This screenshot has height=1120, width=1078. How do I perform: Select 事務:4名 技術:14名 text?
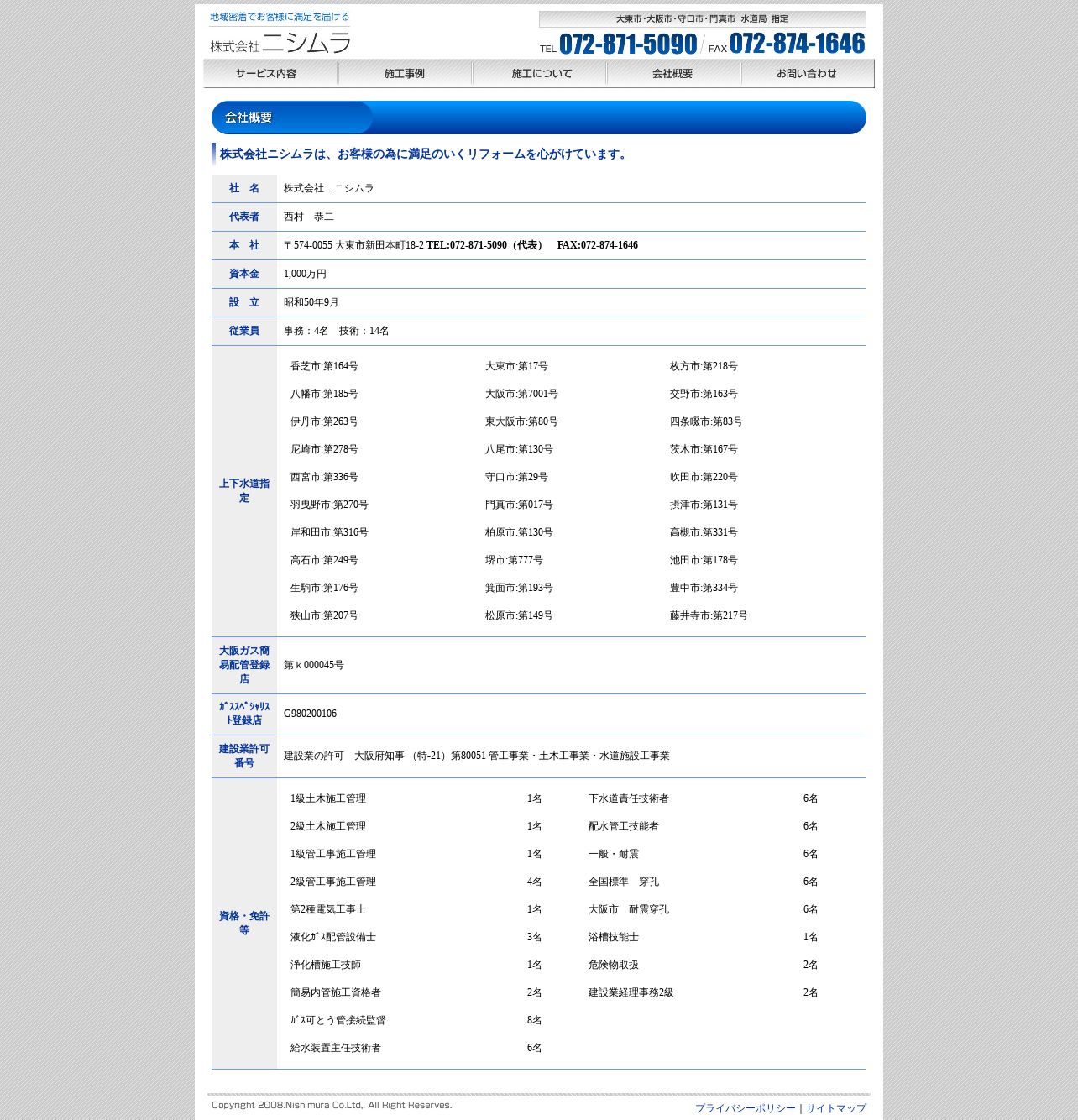(x=337, y=331)
